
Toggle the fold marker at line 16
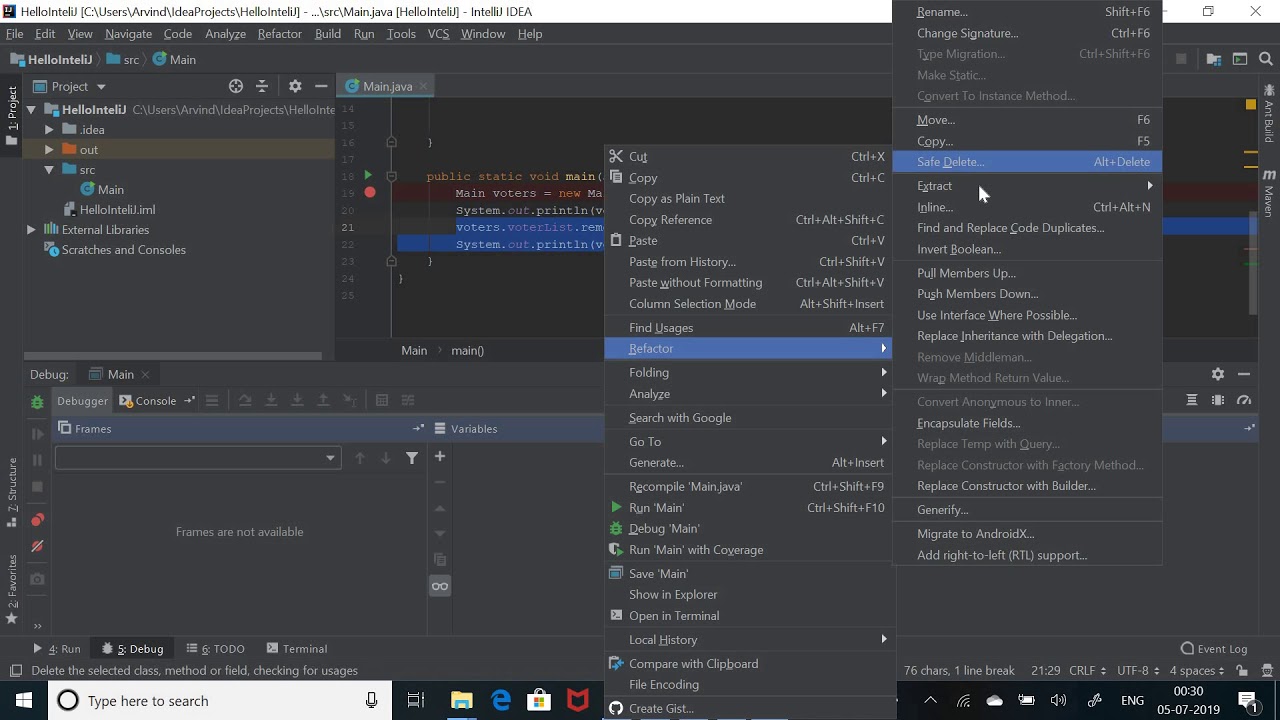[x=391, y=142]
